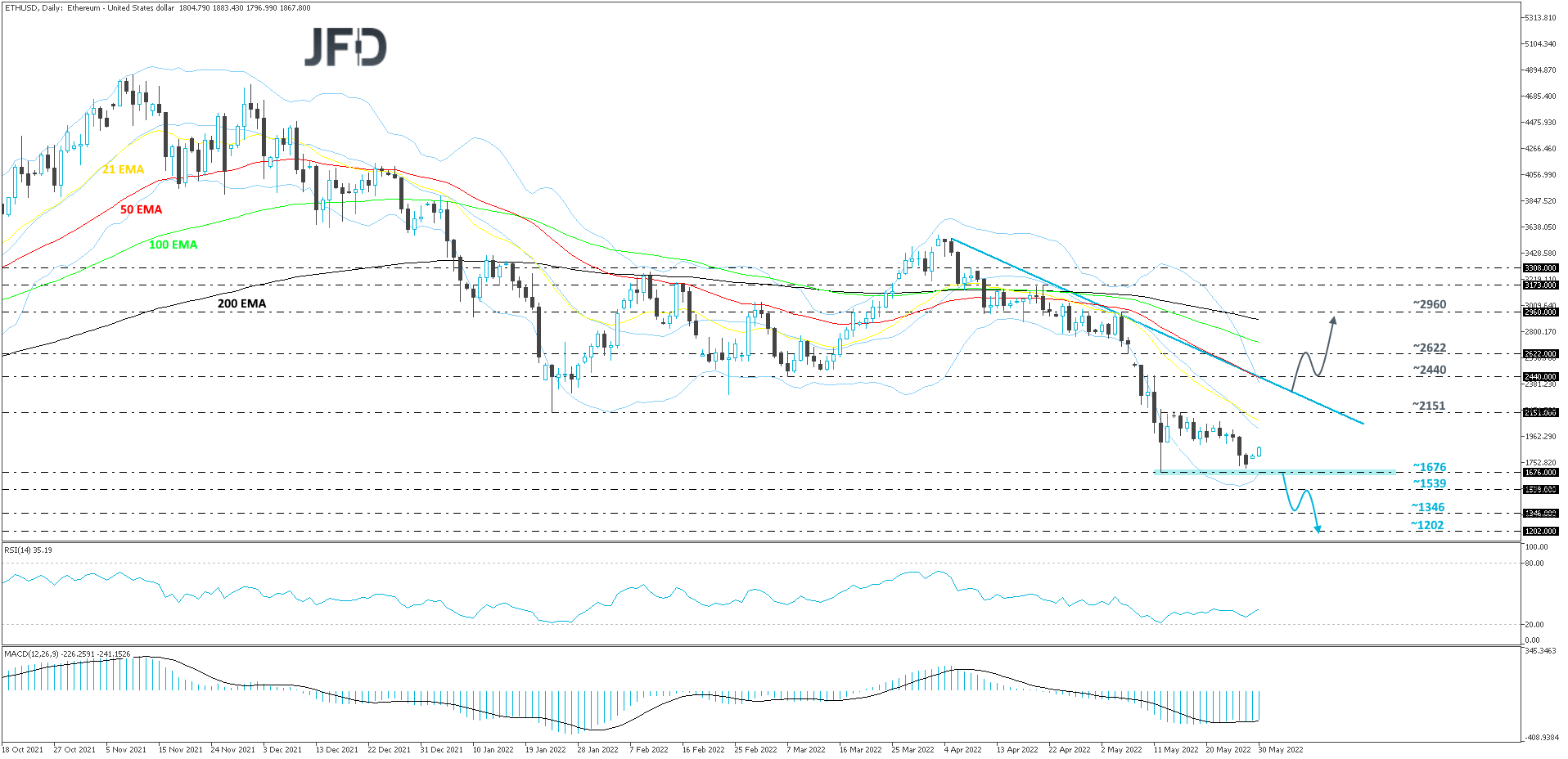Click the 1202.000 price tag on axis

click(1539, 532)
